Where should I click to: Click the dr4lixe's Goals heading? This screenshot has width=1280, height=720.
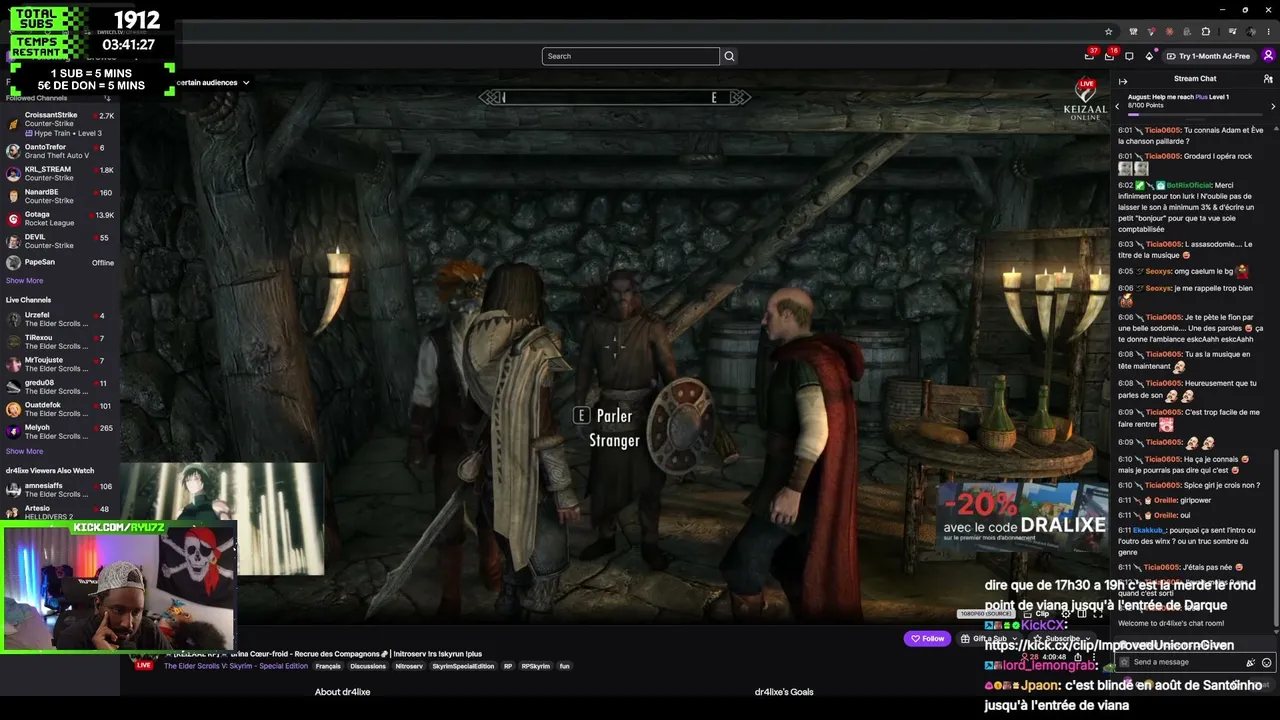click(x=784, y=692)
